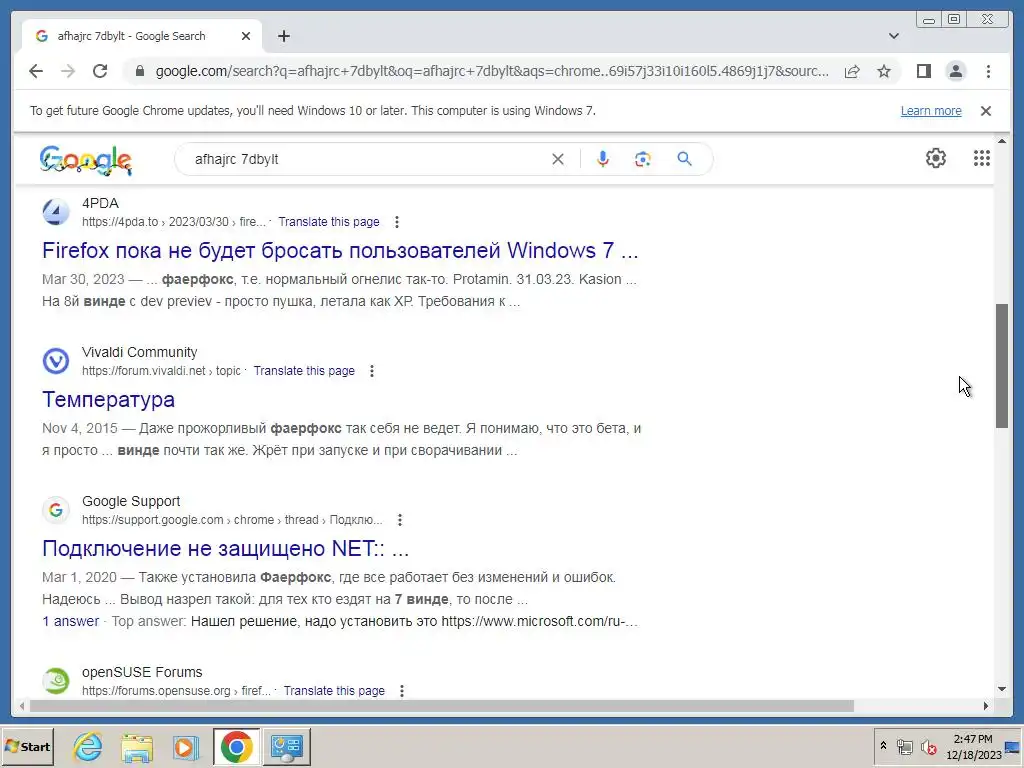Image resolution: width=1024 pixels, height=768 pixels.
Task: Open the 4PDA Firefox Windows 7 result
Action: [340, 251]
